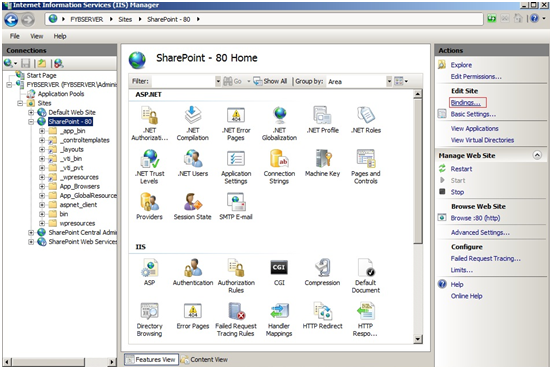The image size is (552, 369).
Task: Open Basic Settings... link
Action: click(x=473, y=114)
